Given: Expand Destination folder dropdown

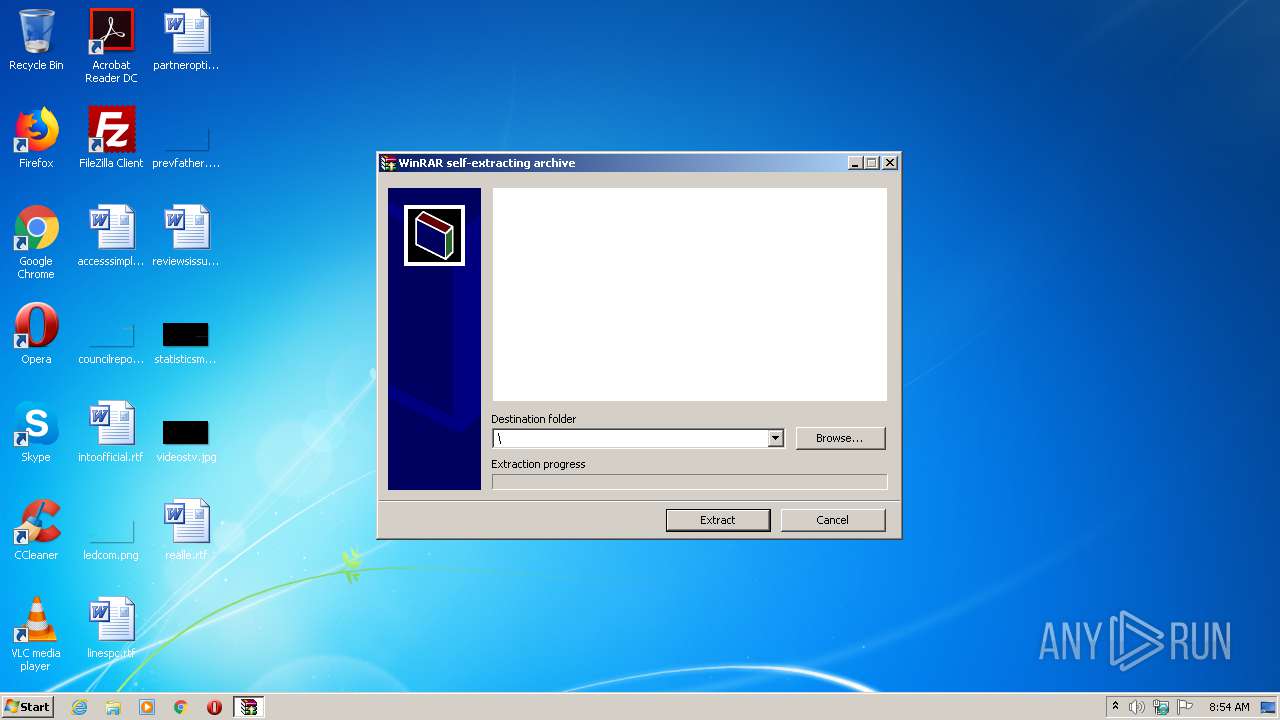Looking at the screenshot, I should [x=775, y=438].
